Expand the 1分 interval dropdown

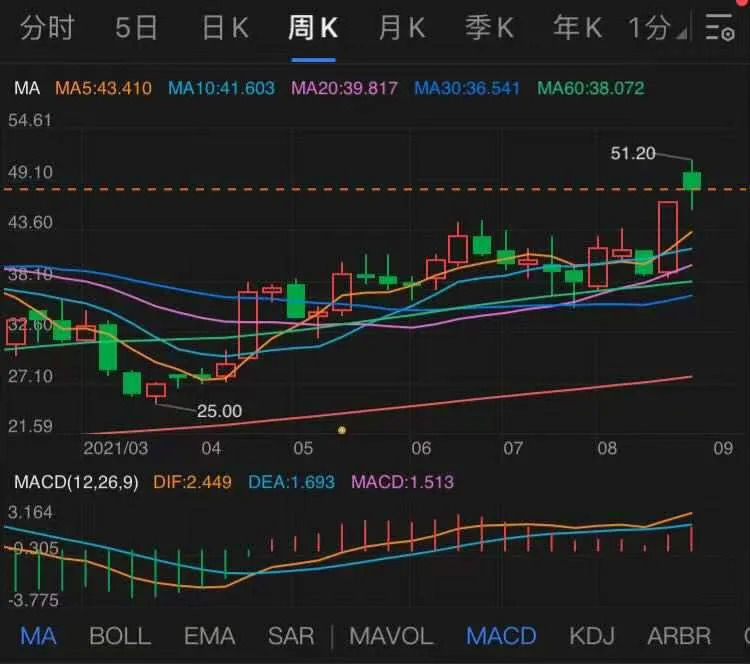657,28
